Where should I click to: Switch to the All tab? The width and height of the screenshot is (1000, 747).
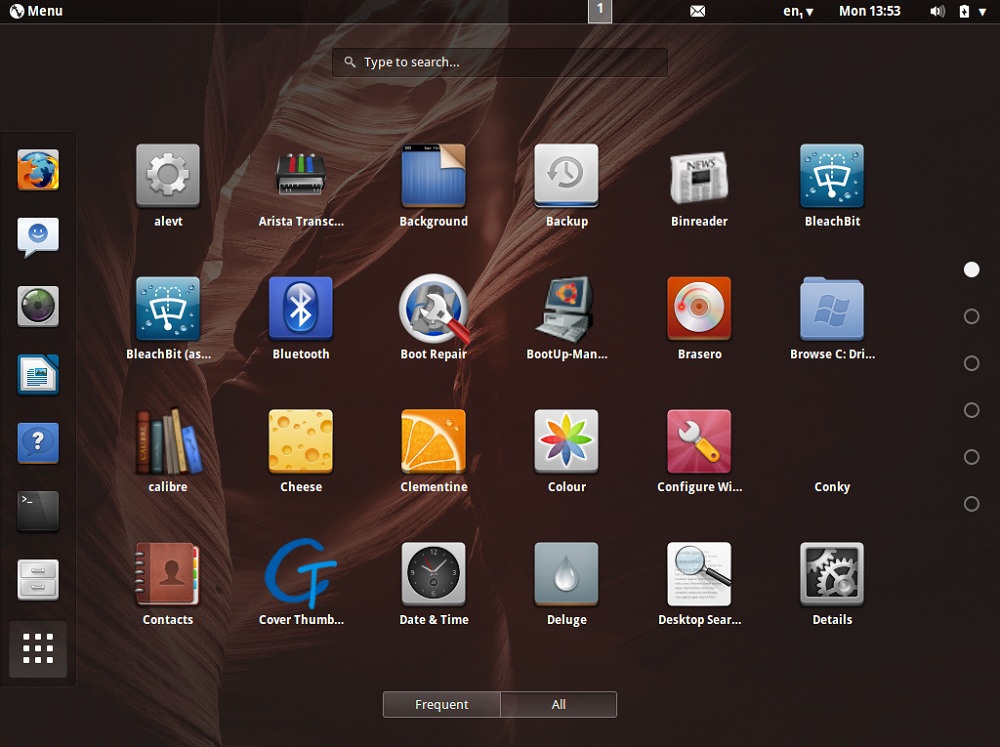[x=559, y=704]
